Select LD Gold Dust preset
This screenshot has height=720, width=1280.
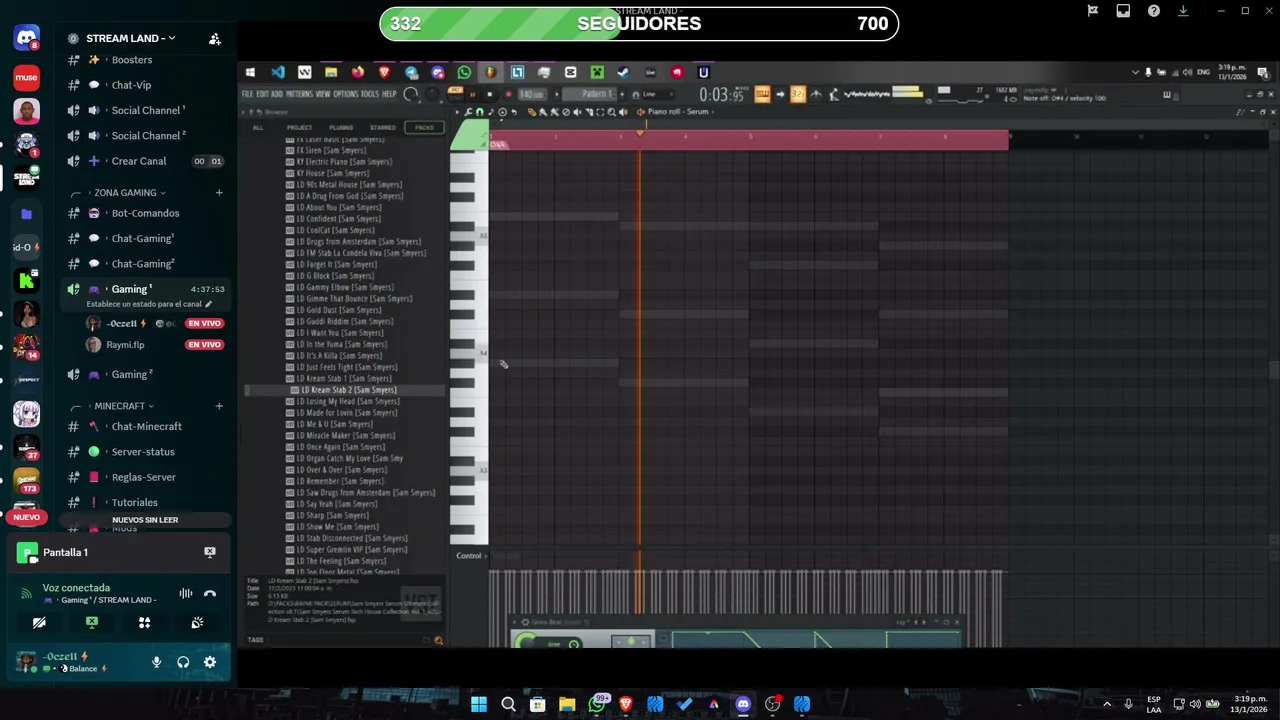(x=339, y=310)
